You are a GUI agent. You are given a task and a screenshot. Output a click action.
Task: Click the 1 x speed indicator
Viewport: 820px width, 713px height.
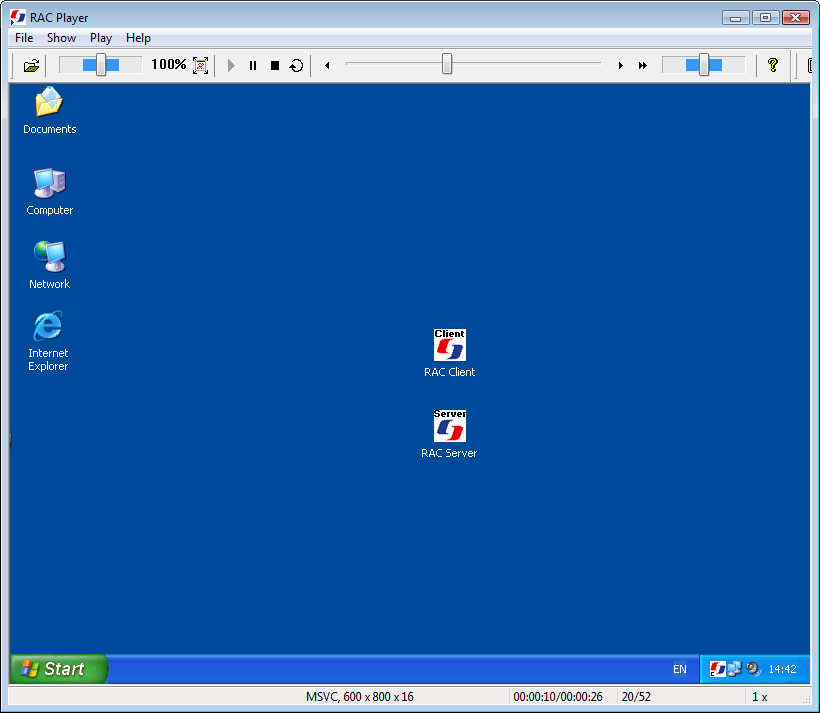[759, 697]
